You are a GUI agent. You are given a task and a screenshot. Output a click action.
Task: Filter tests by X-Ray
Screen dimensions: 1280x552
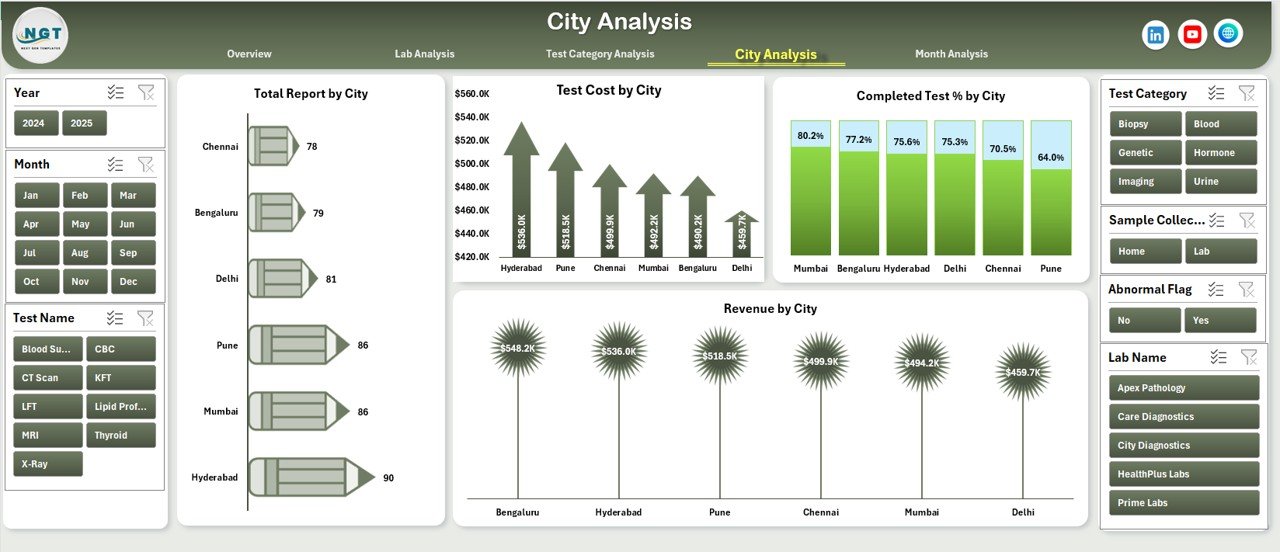coord(48,464)
